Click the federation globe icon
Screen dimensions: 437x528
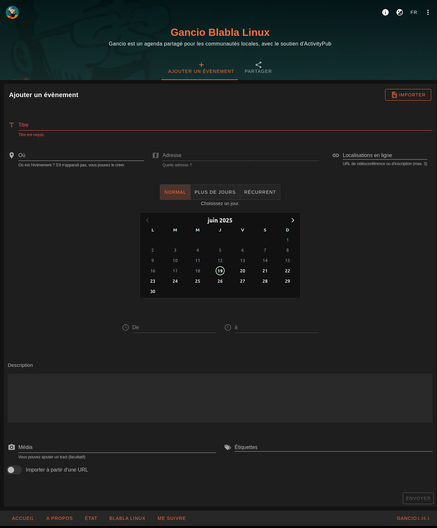click(x=399, y=12)
